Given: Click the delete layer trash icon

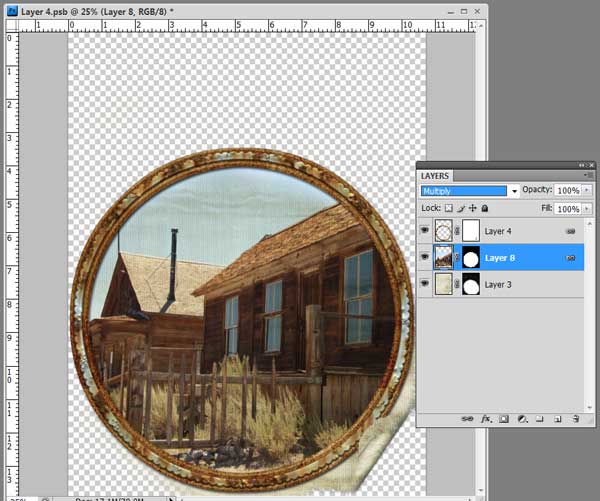Looking at the screenshot, I should 576,419.
